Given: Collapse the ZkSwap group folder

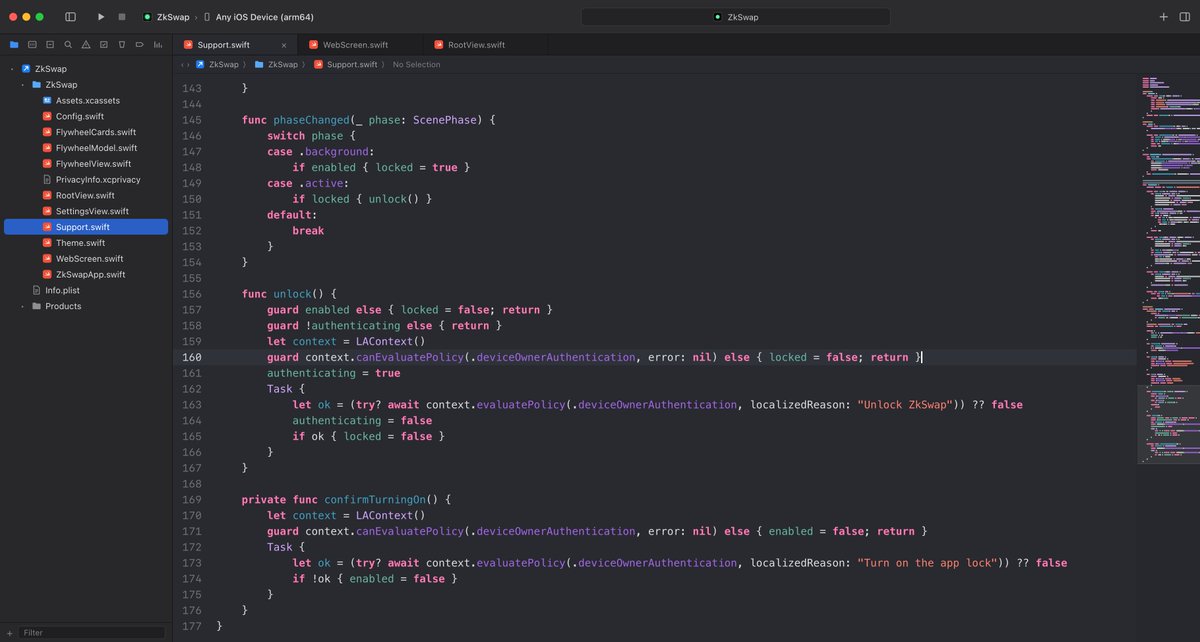Looking at the screenshot, I should [x=22, y=85].
